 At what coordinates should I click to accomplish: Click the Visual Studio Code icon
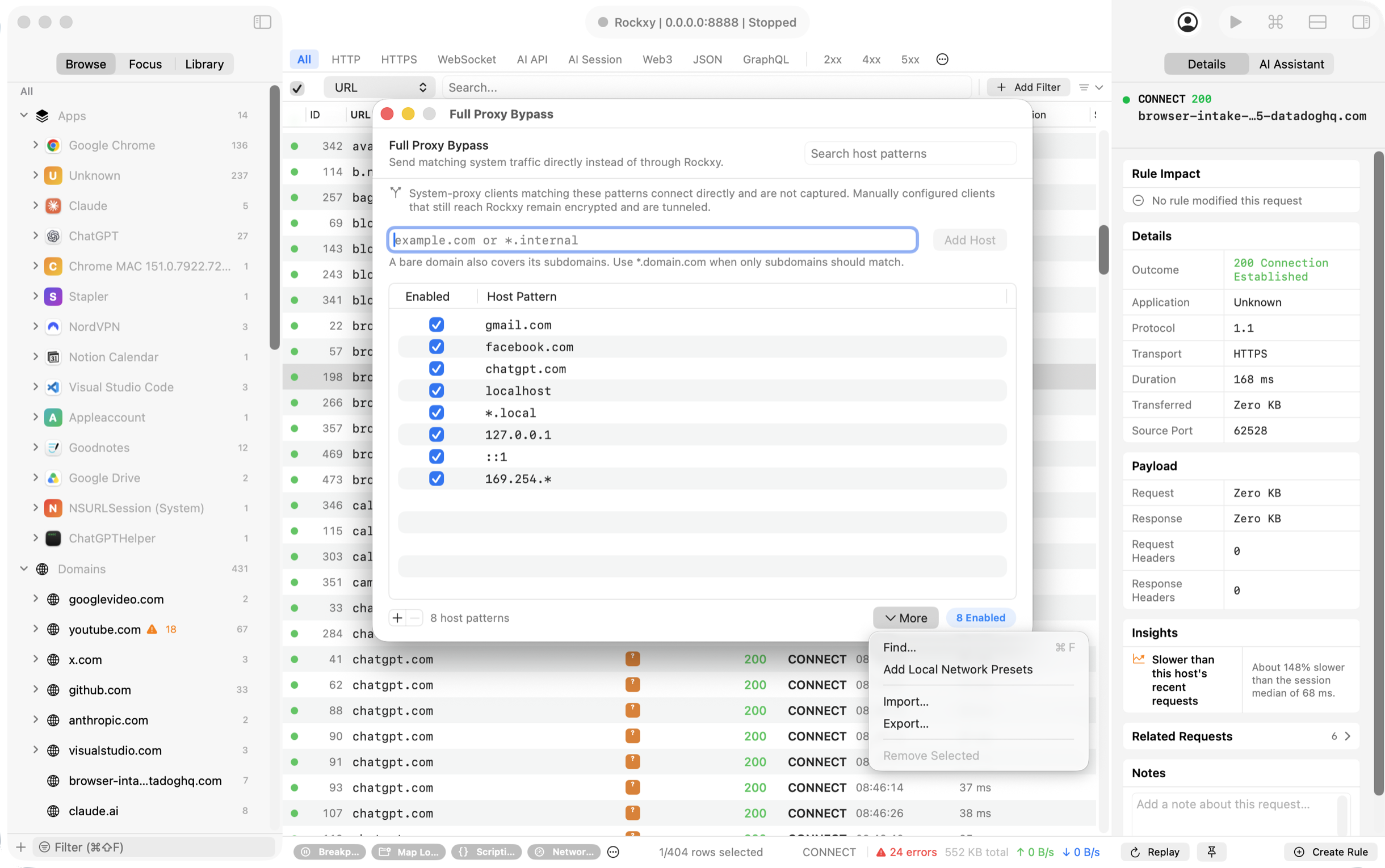point(53,387)
